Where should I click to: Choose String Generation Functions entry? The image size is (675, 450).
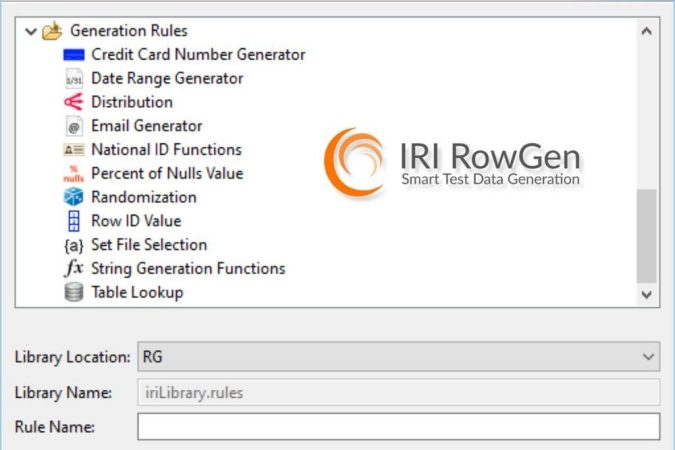click(x=188, y=269)
